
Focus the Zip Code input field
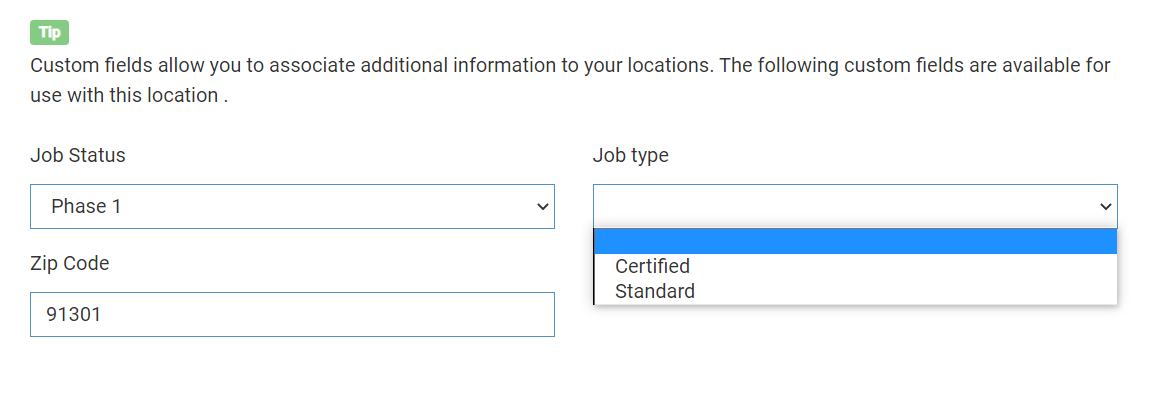(x=292, y=314)
